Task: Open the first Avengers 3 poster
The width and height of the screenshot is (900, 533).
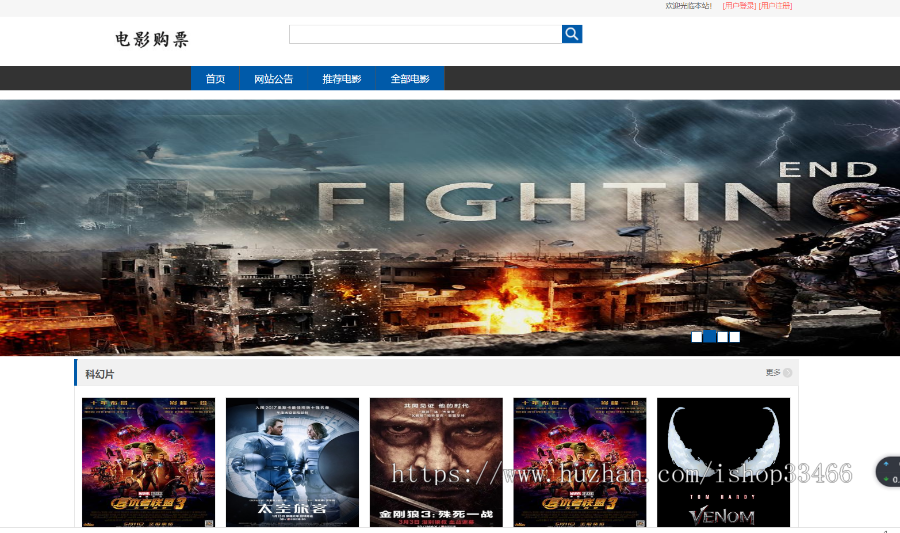Action: [x=149, y=462]
